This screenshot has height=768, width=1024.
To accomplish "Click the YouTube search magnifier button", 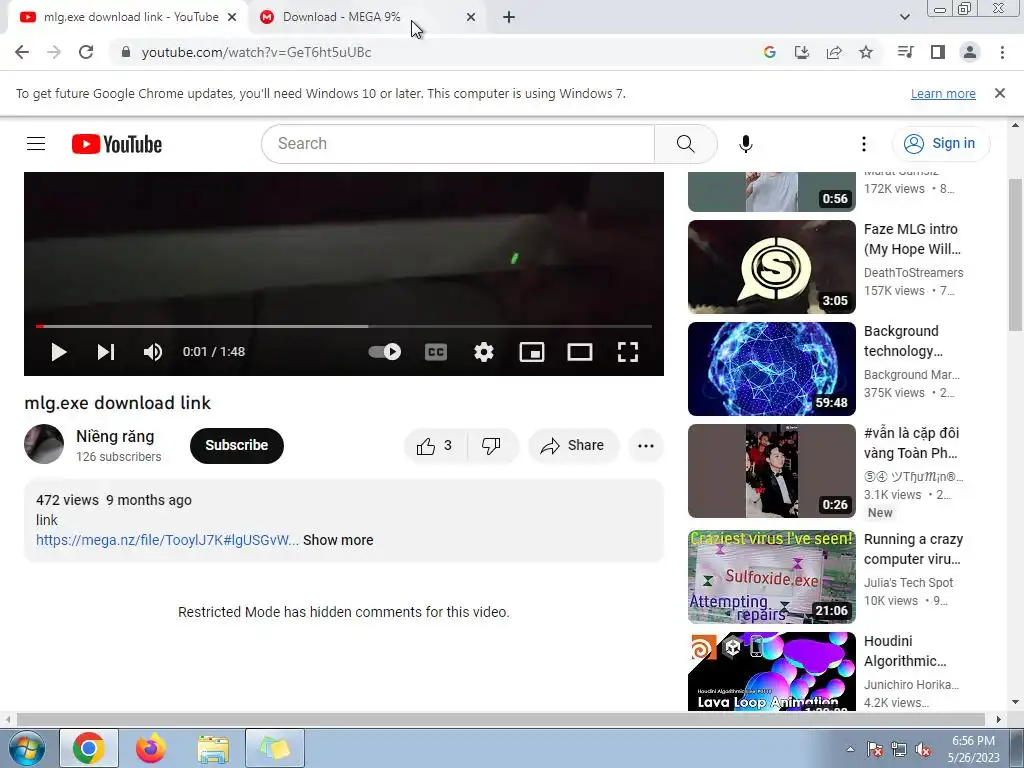I will coord(686,144).
